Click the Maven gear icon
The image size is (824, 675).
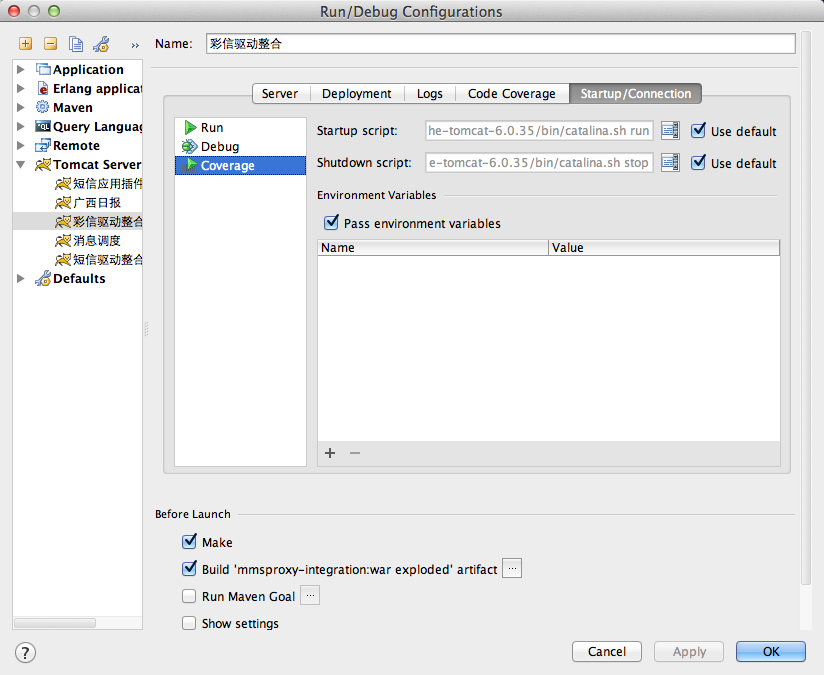point(42,107)
